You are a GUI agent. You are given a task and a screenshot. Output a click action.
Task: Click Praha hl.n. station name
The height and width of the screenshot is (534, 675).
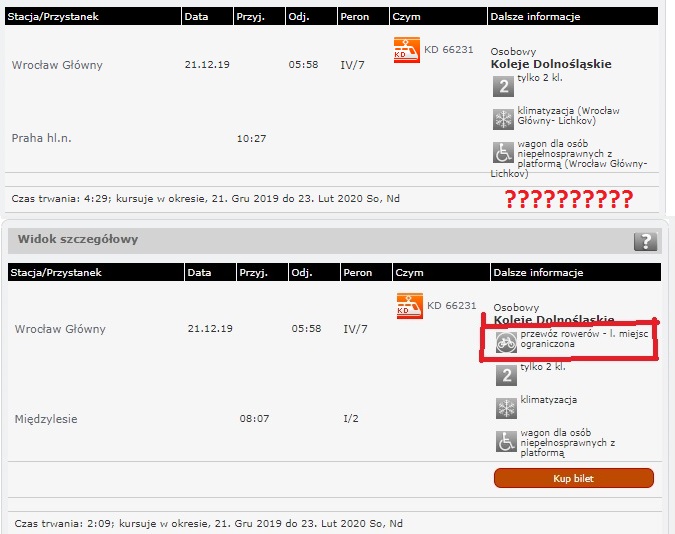coord(41,138)
